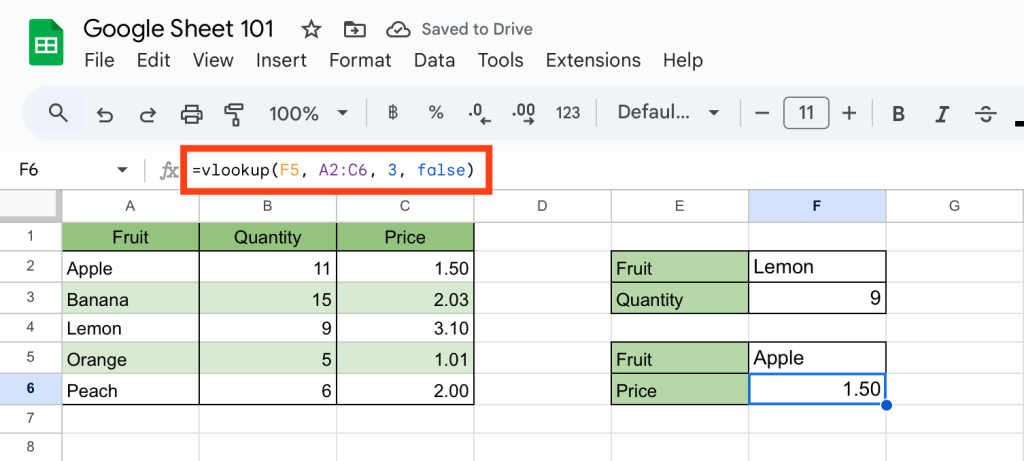Viewport: 1024px width, 461px height.
Task: Format as percent button
Action: 436,113
